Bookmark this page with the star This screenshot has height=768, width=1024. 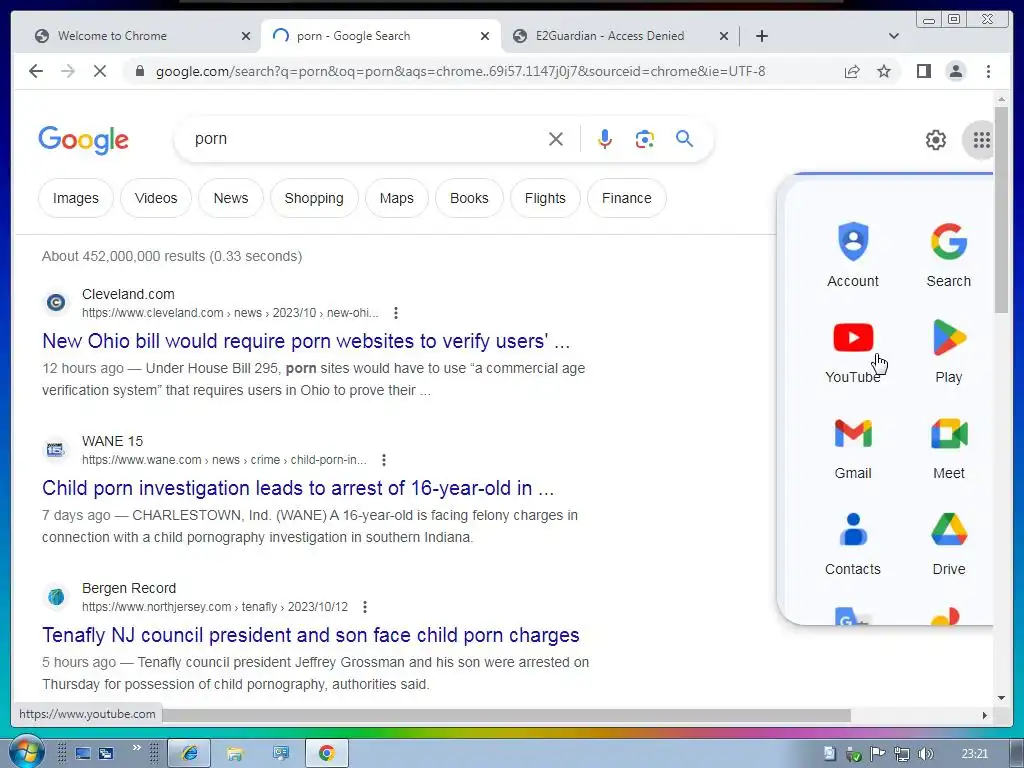tap(884, 71)
